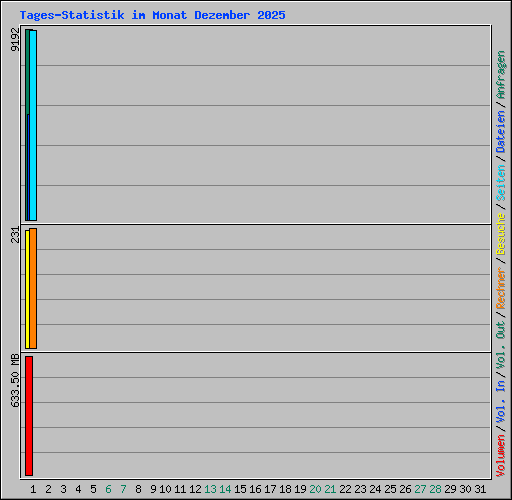Click the cyan Seiten bar for day 1

point(33,125)
